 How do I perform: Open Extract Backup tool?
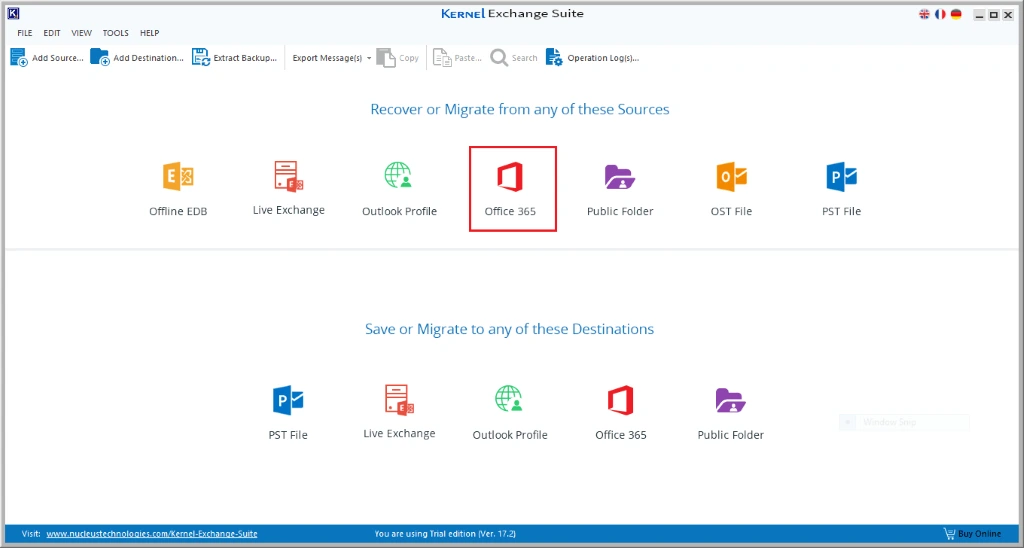(x=234, y=57)
